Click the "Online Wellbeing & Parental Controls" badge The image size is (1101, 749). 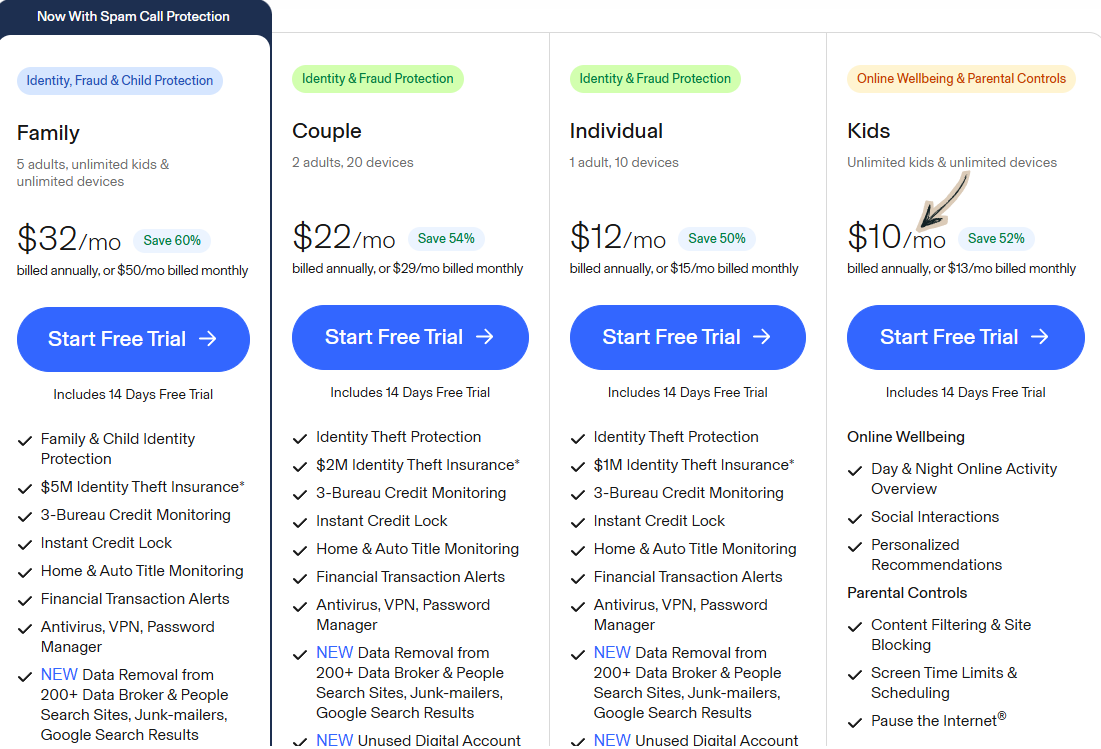[x=961, y=78]
